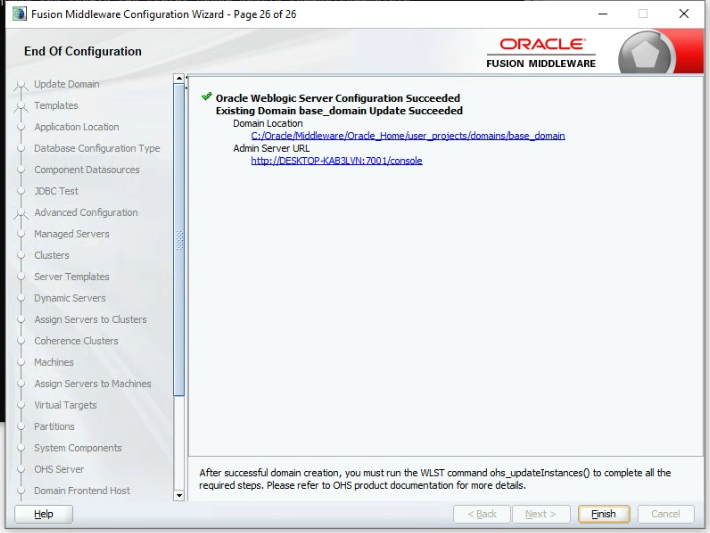Viewport: 710px width, 533px height.
Task: Click the disabled Next button
Action: point(541,514)
